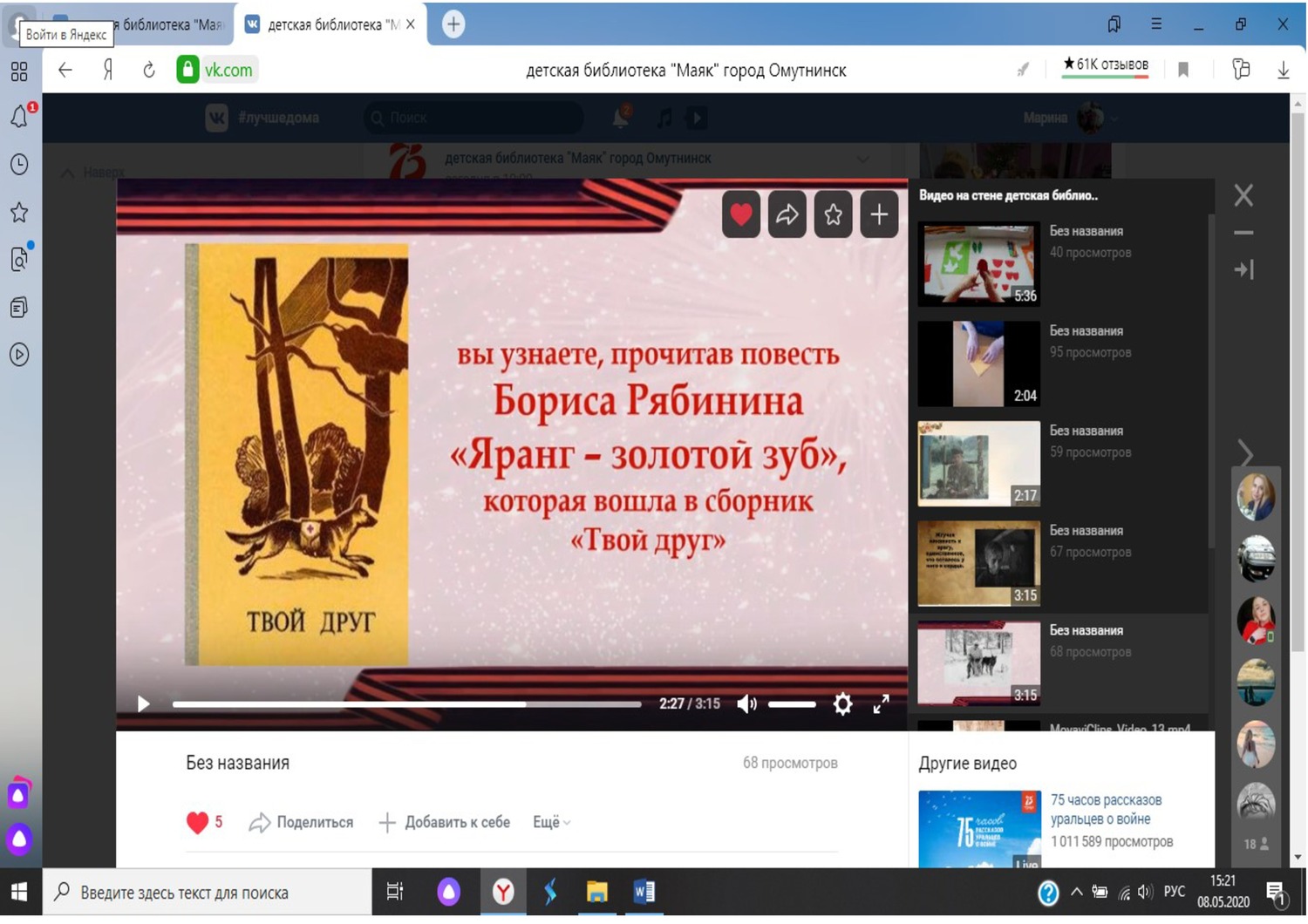The image size is (1308, 924).
Task: Open Task View on taskbar
Action: (395, 892)
